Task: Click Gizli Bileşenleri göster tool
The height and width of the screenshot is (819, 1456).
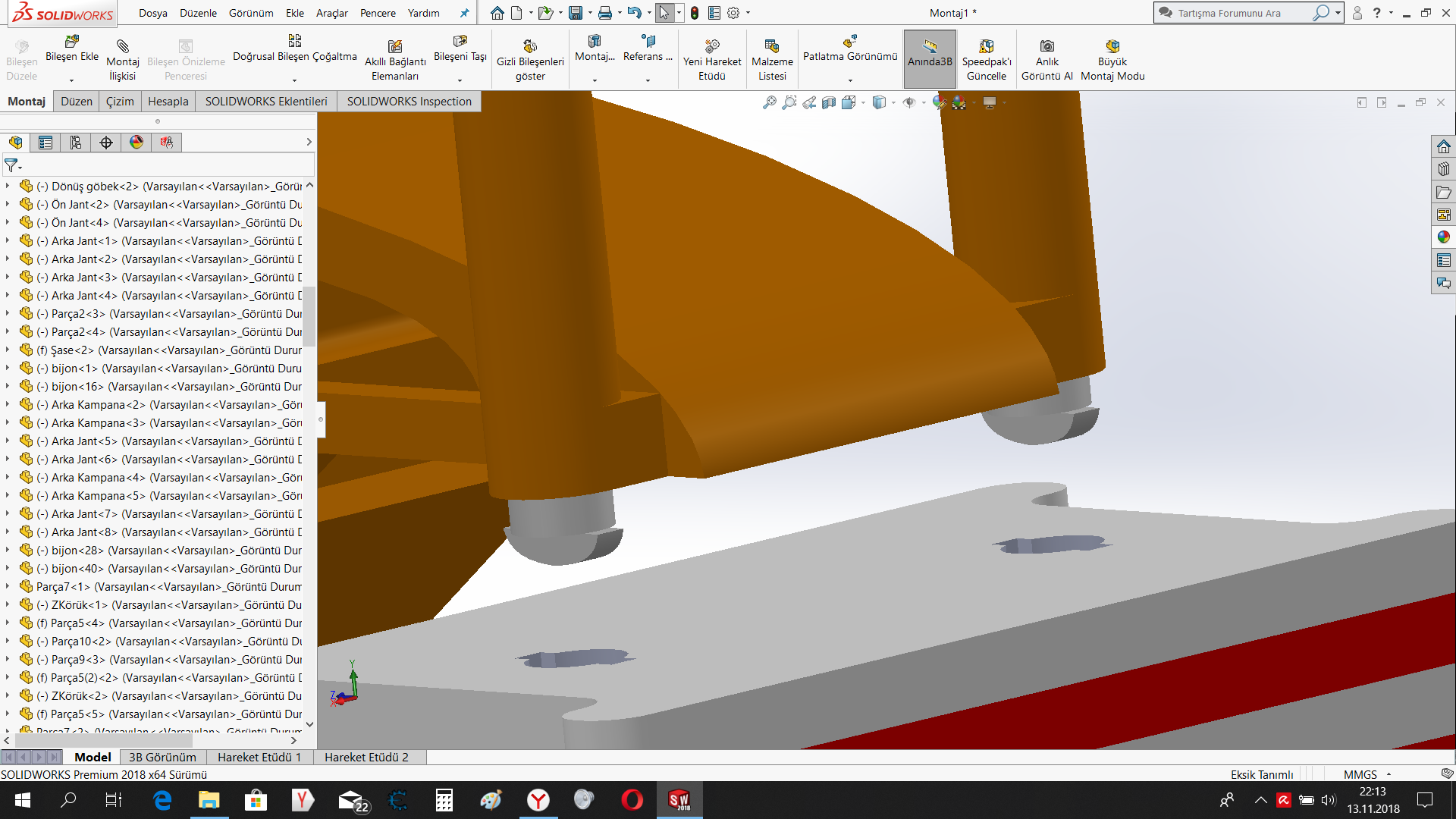Action: [530, 59]
